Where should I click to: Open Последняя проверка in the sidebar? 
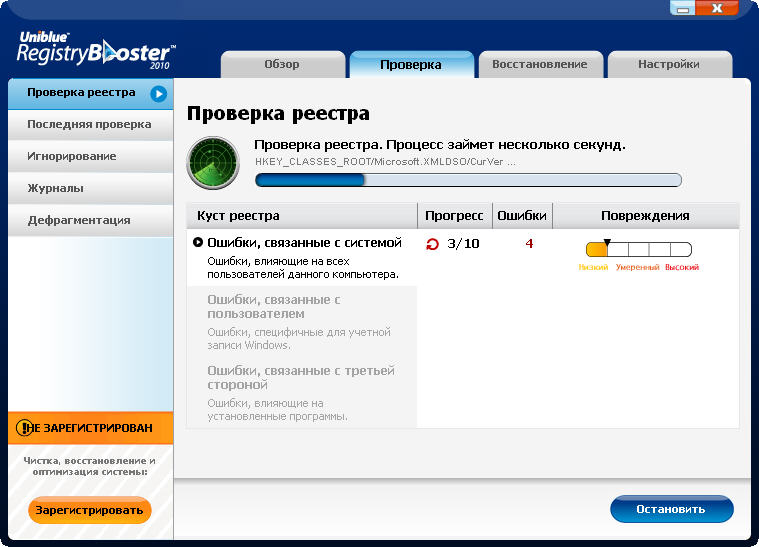pos(91,125)
